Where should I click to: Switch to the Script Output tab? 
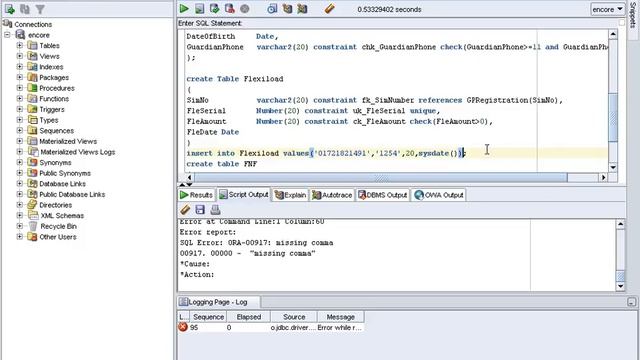244,195
